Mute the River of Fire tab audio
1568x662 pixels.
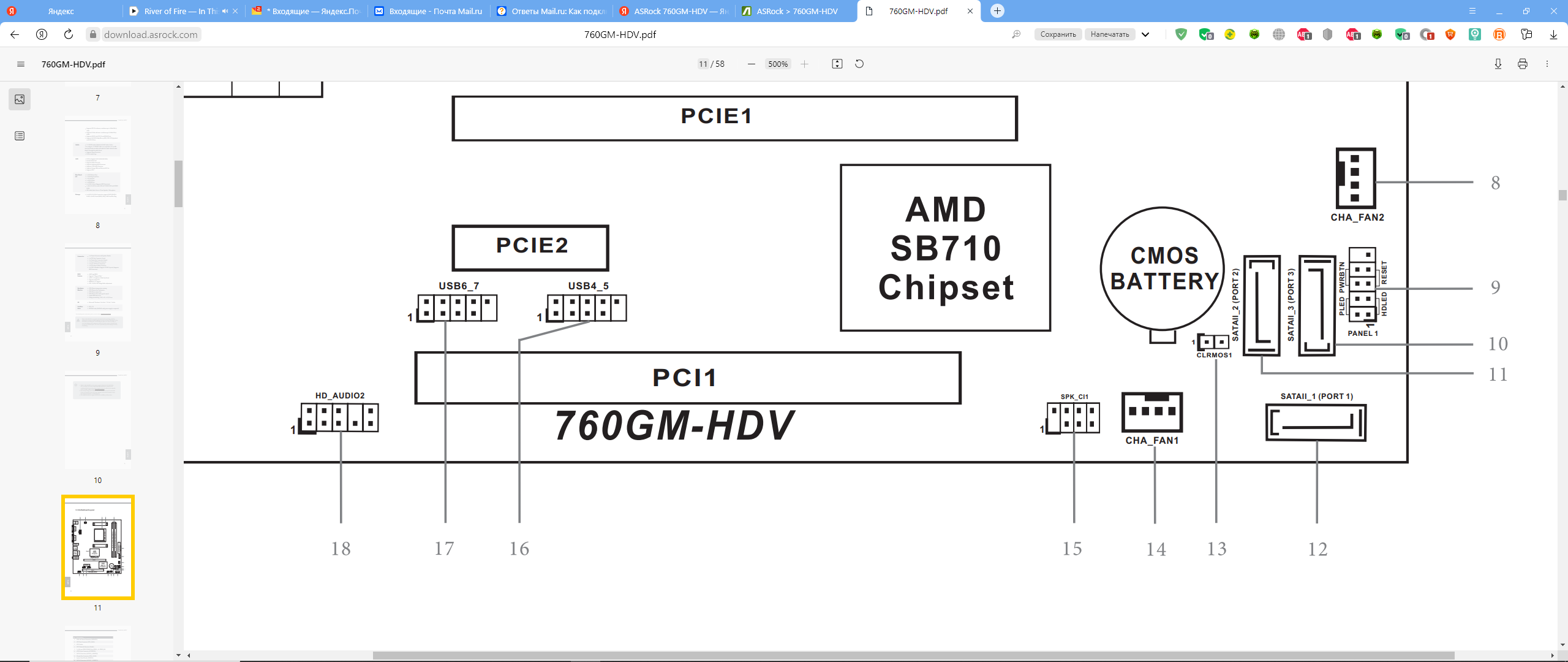point(225,11)
